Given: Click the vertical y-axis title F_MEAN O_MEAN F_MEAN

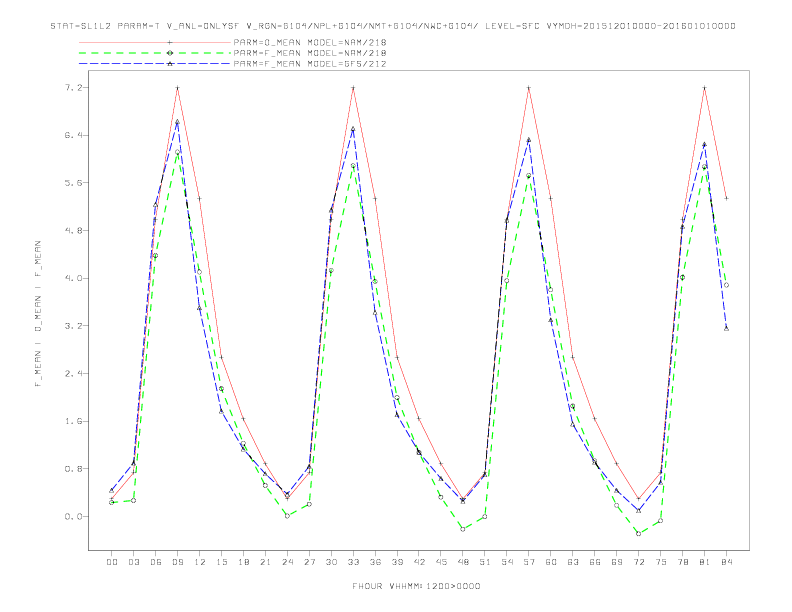Looking at the screenshot, I should (38, 314).
